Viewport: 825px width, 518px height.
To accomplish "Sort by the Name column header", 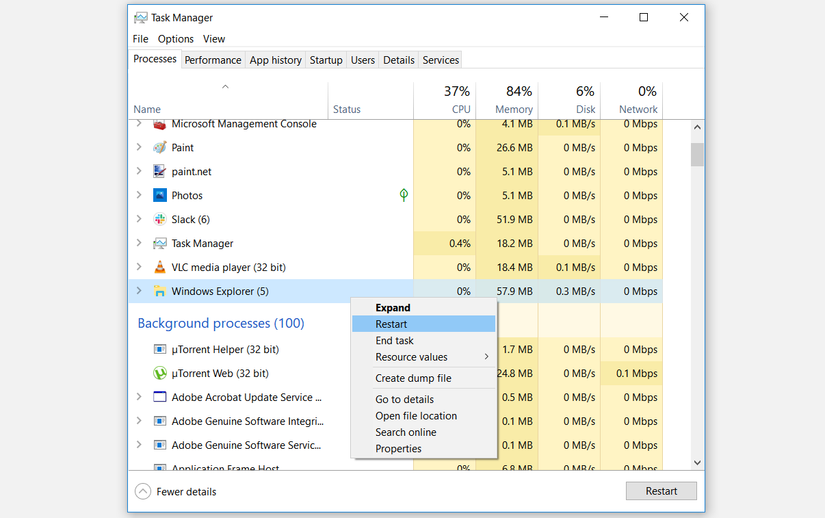I will coord(228,100).
